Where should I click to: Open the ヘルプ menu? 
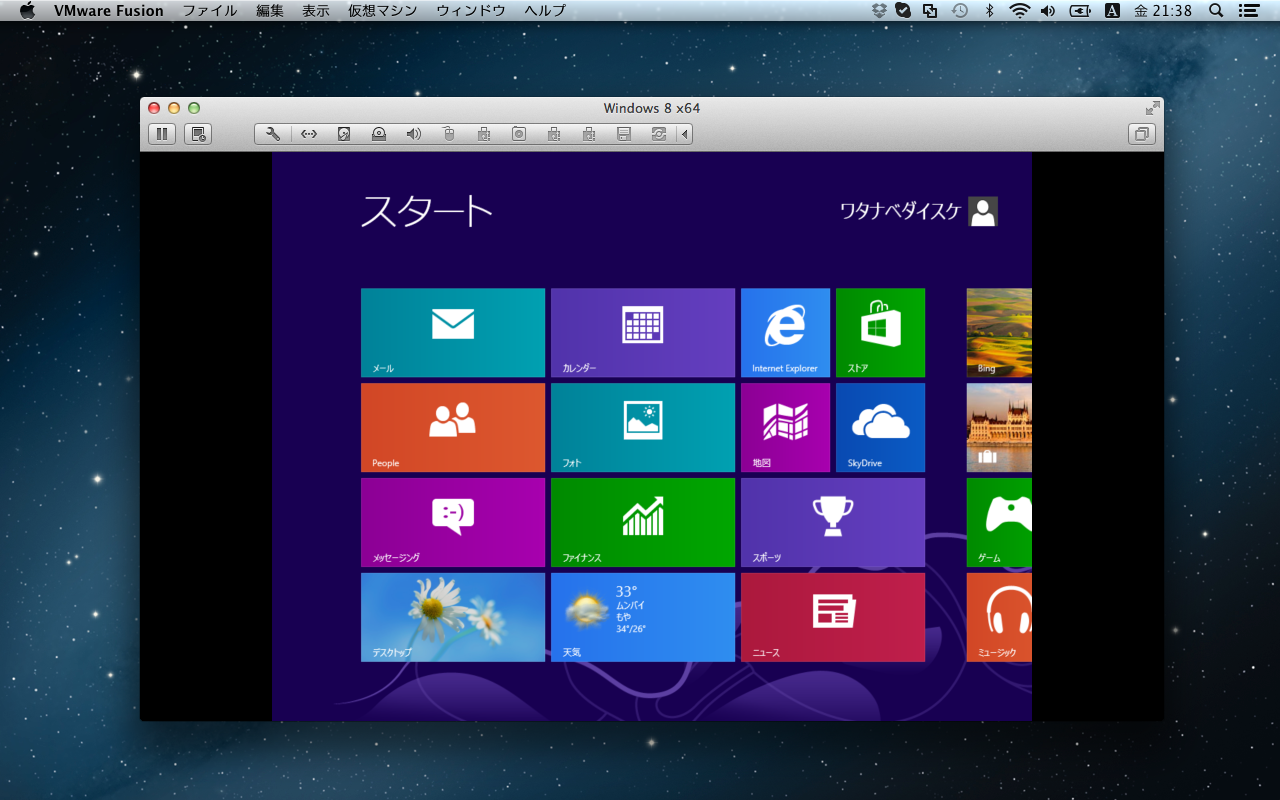[x=545, y=11]
